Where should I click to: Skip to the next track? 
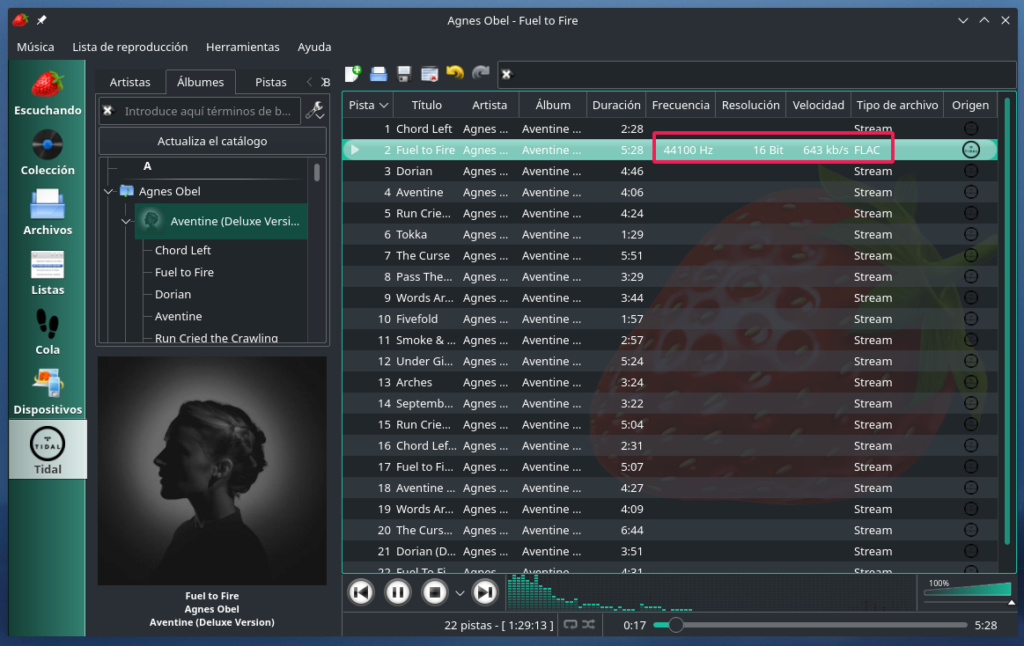[485, 592]
